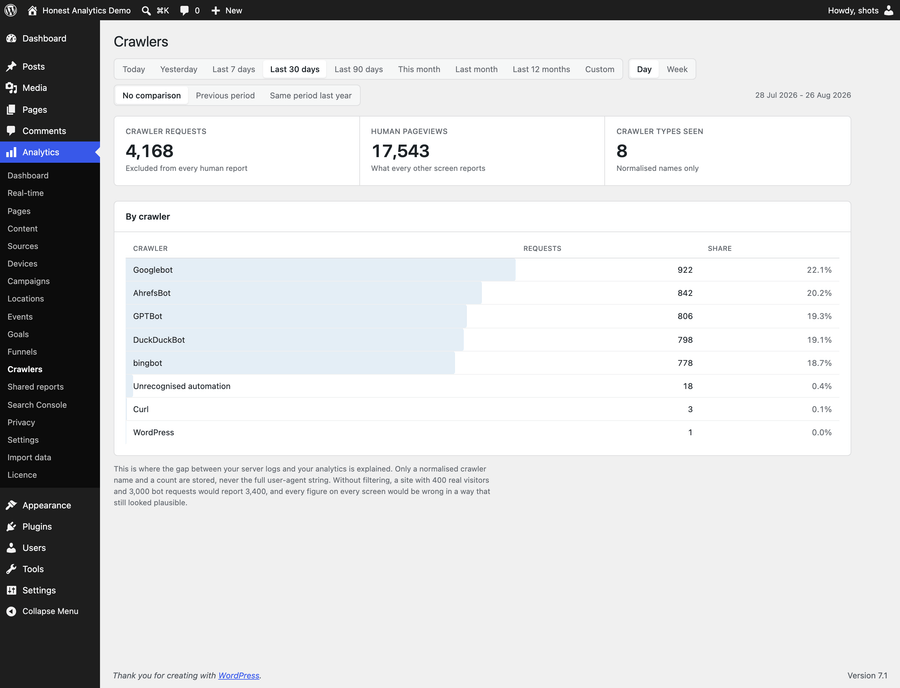Open the user avatar icon
Screen dimensions: 900x688
tap(889, 10)
